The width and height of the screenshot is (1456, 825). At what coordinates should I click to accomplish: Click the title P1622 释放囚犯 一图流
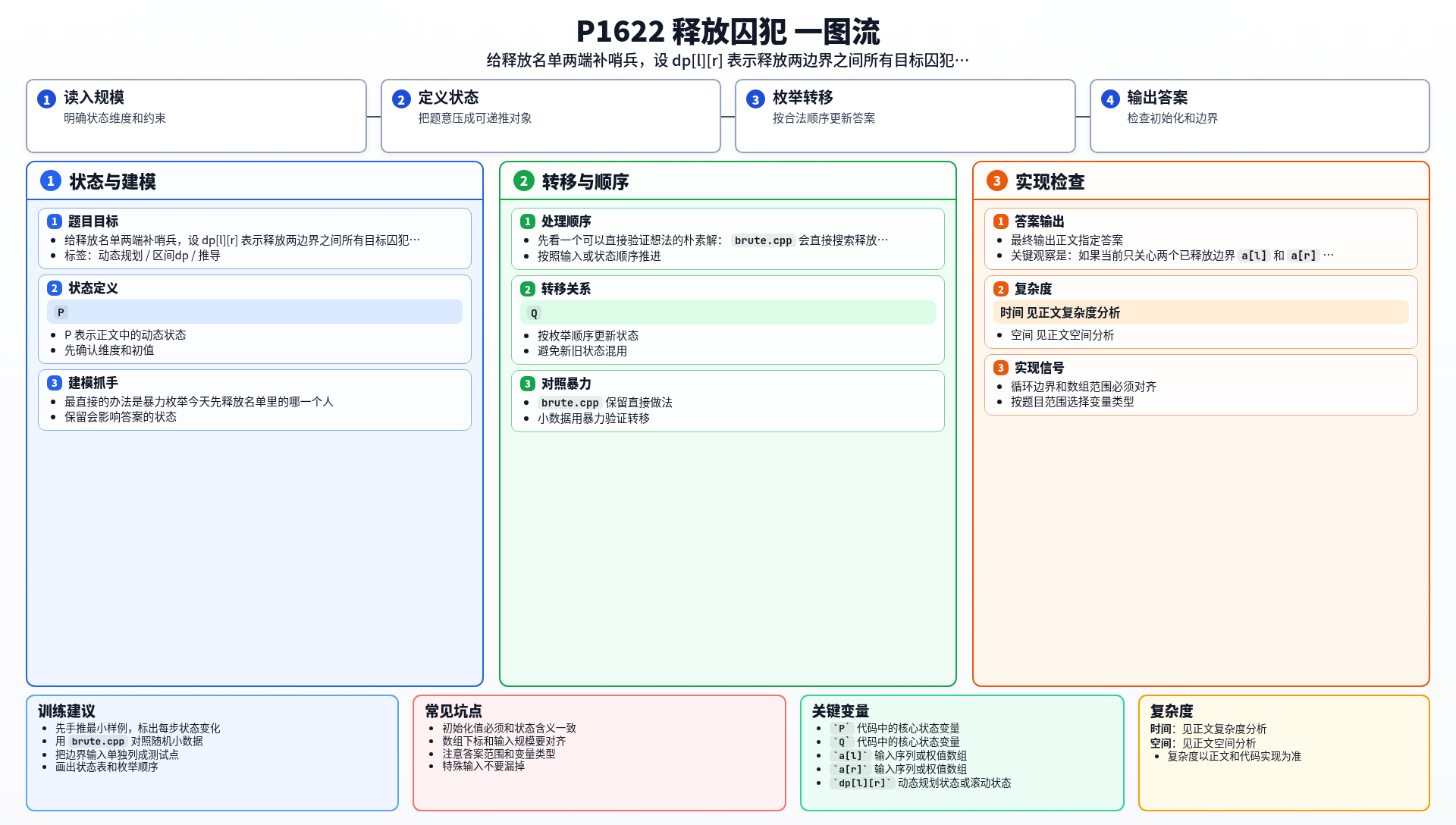(728, 32)
